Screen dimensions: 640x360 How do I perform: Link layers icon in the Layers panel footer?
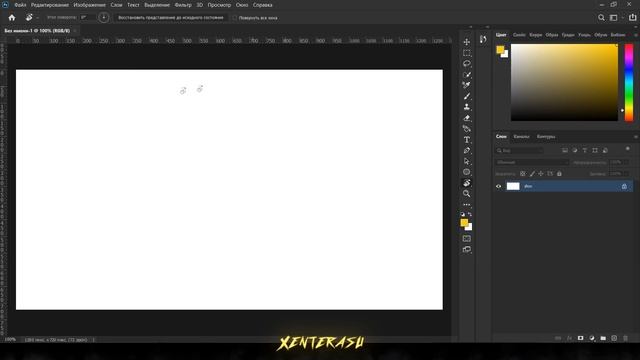pos(558,338)
